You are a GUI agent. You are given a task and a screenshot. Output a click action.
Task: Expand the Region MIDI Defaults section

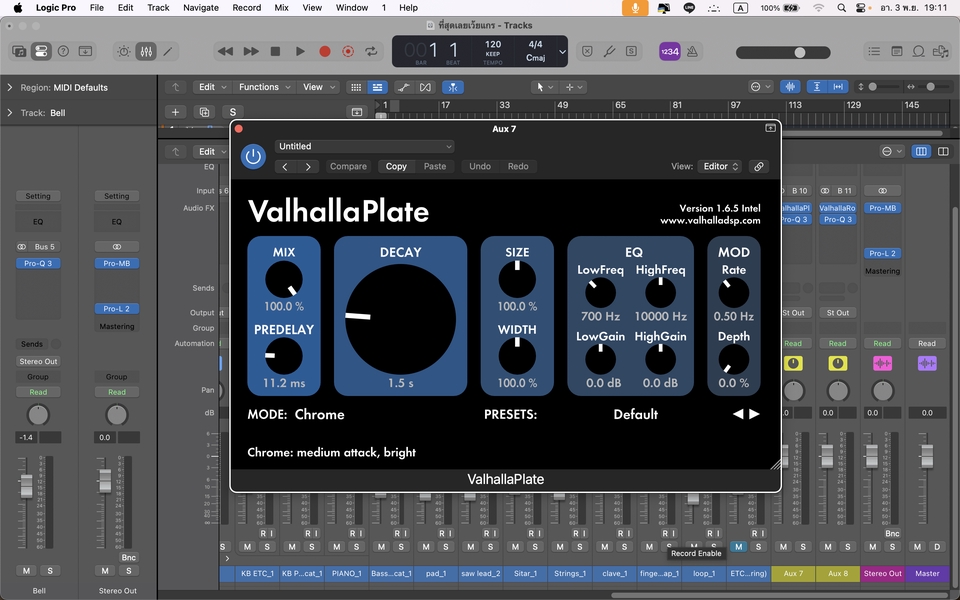(9, 87)
